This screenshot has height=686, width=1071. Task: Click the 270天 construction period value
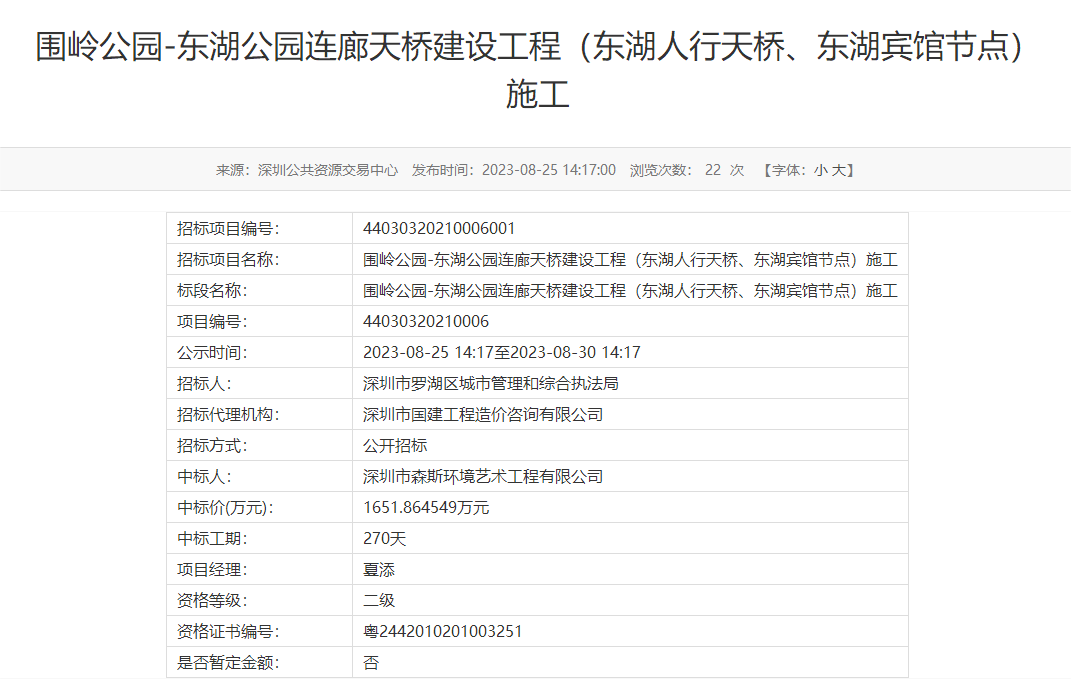coord(385,539)
